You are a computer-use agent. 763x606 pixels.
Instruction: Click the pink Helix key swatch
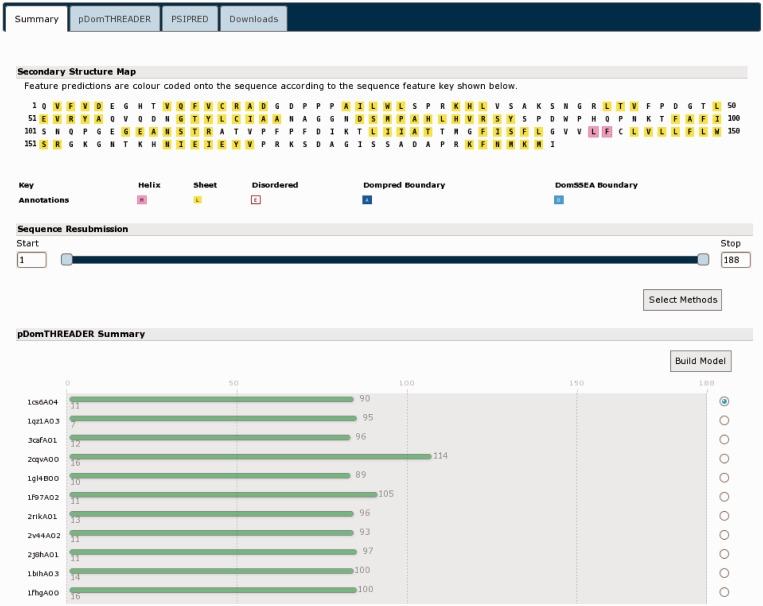142,200
